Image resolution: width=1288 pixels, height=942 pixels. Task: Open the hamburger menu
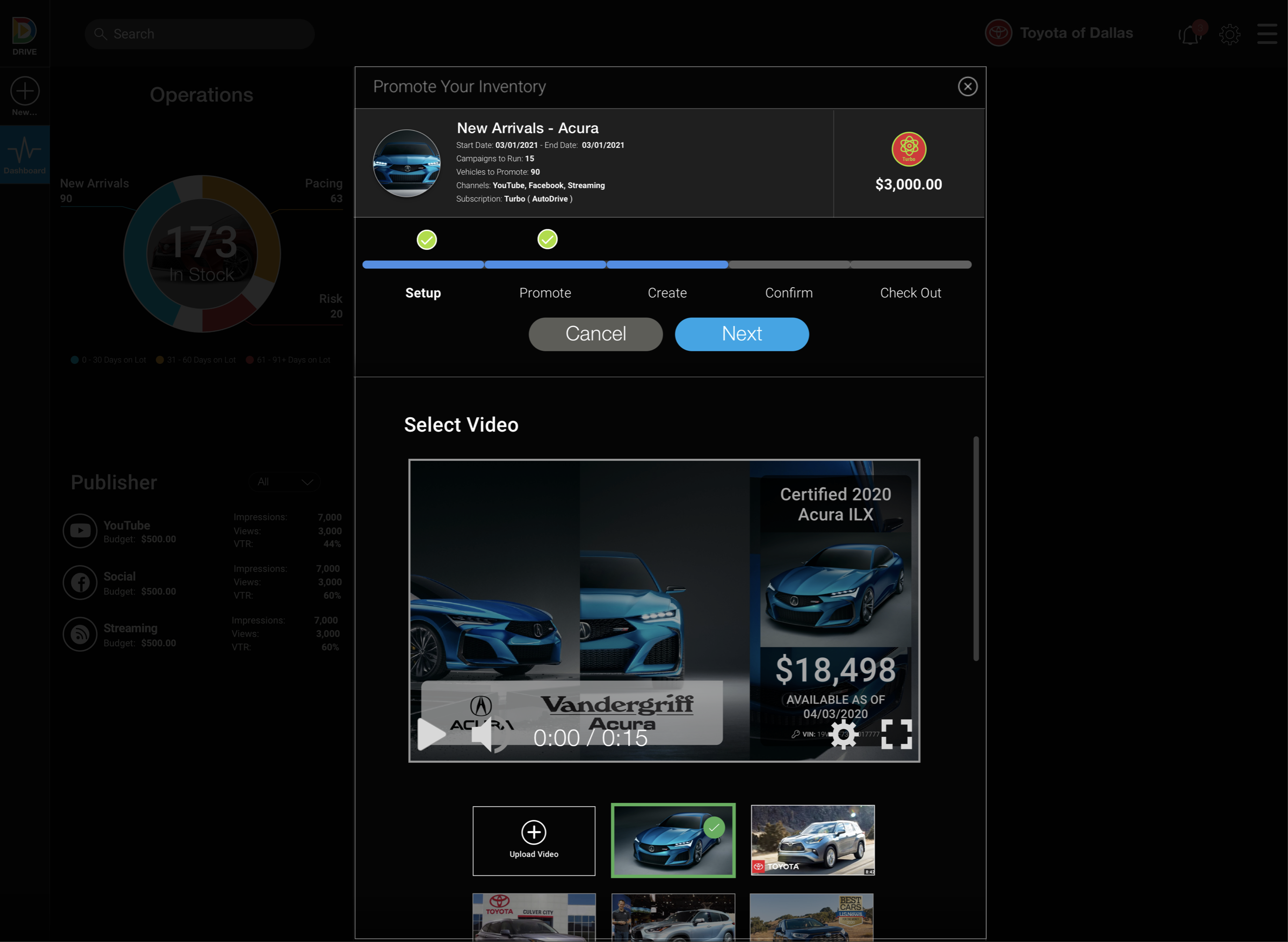click(1267, 34)
